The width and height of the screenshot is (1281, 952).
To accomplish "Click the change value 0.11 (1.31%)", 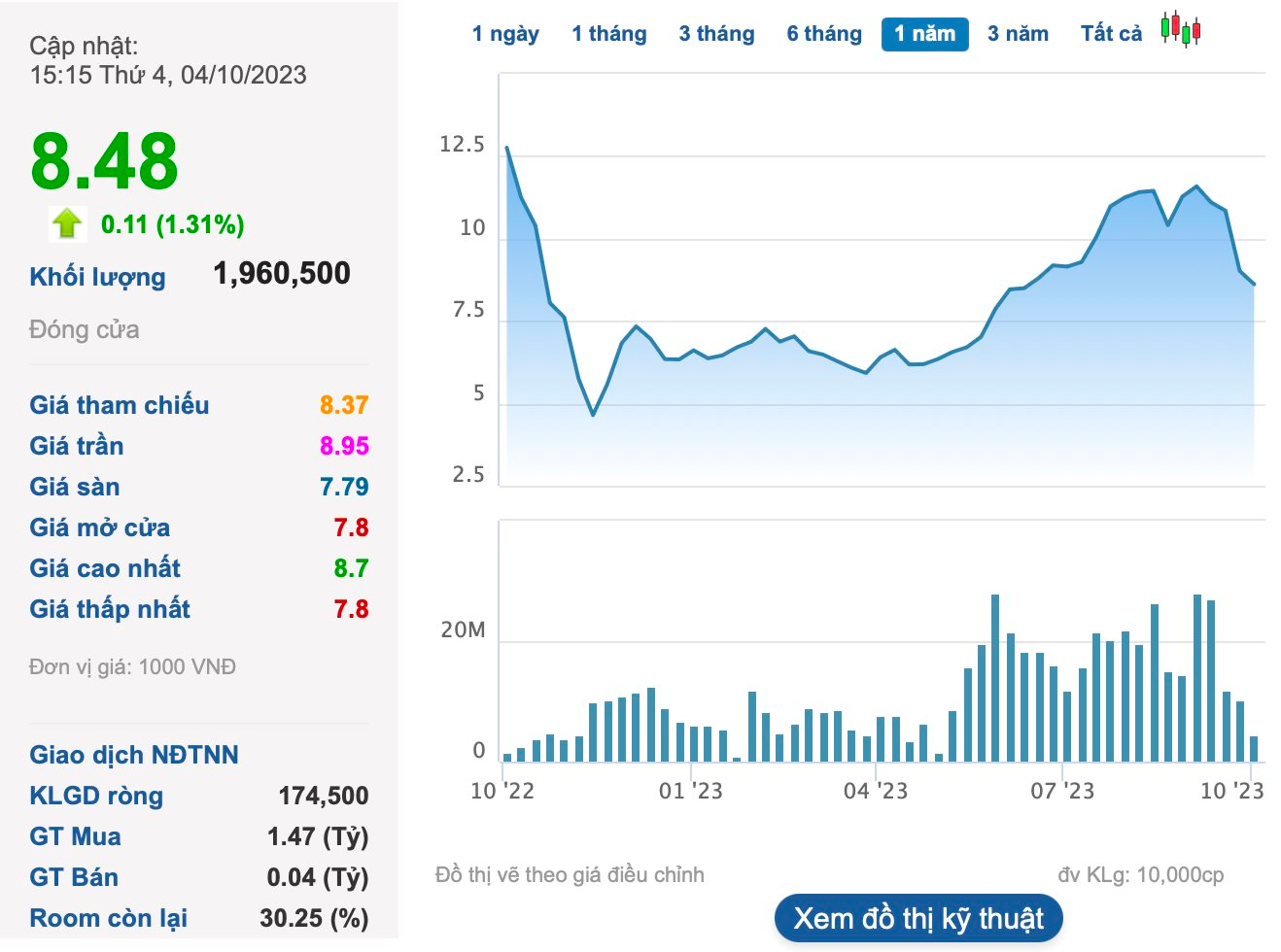I will click(x=173, y=224).
